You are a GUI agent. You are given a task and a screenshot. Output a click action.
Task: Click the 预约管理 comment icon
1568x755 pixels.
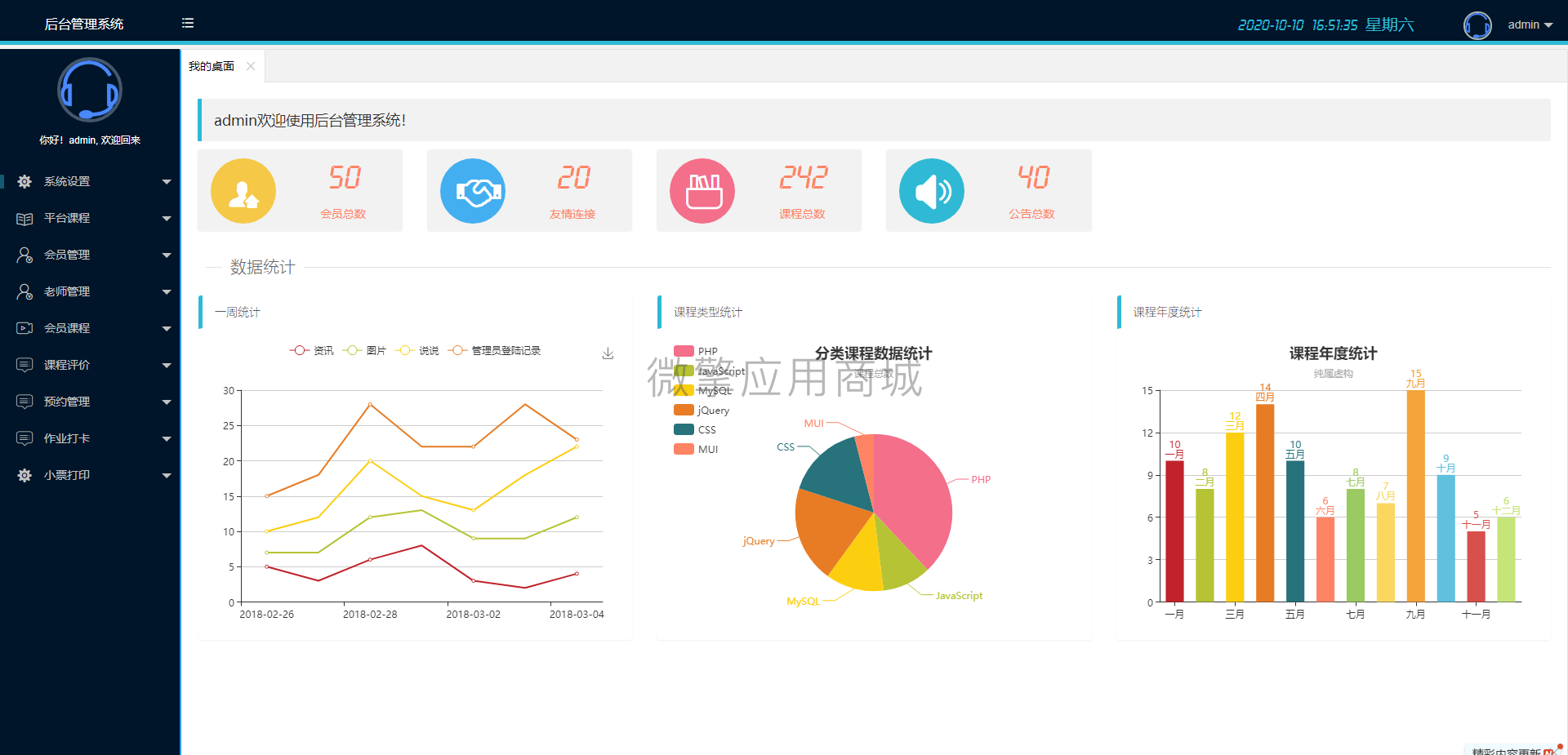tap(24, 402)
